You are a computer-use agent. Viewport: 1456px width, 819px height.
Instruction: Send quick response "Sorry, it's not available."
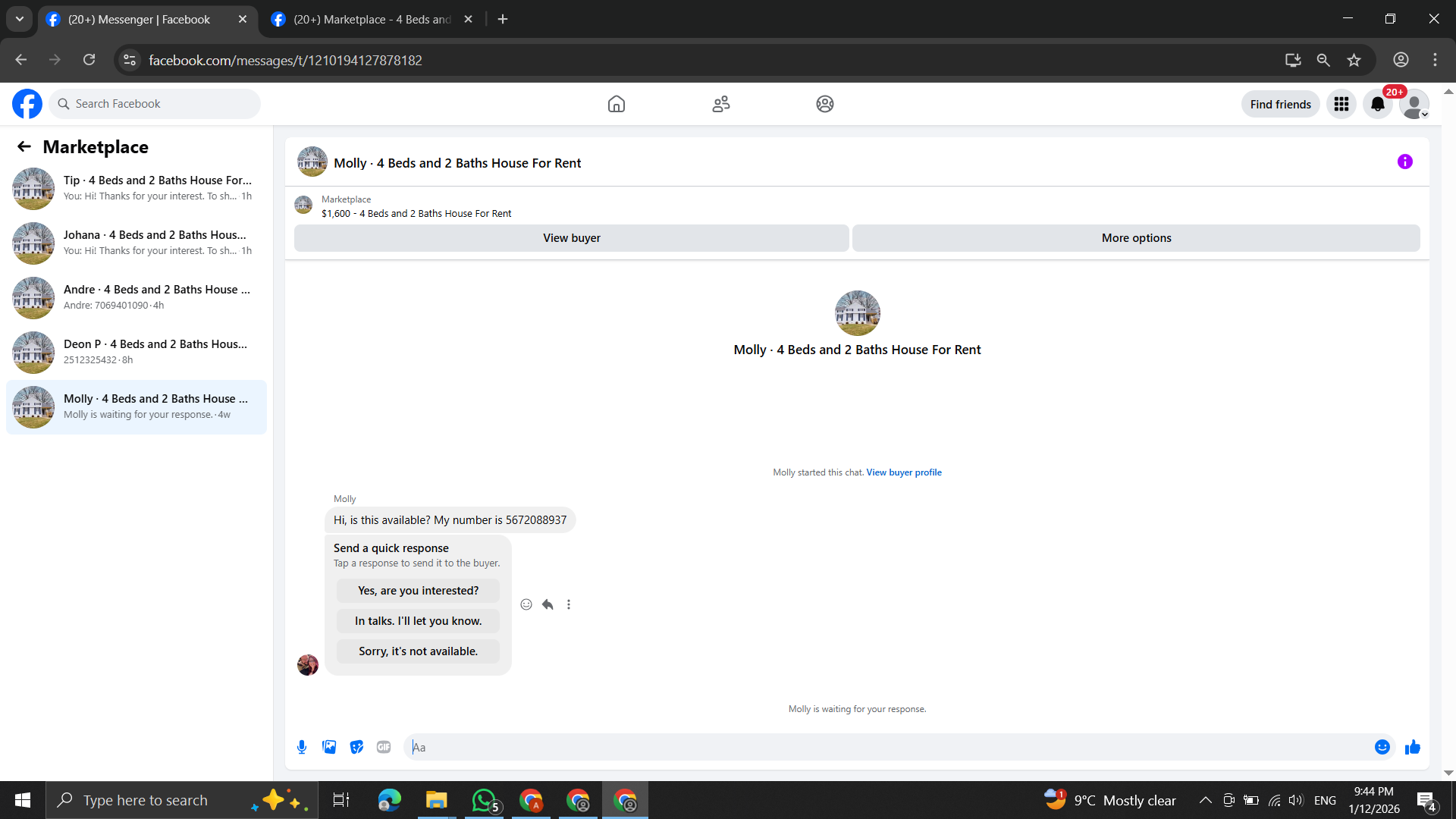point(418,651)
